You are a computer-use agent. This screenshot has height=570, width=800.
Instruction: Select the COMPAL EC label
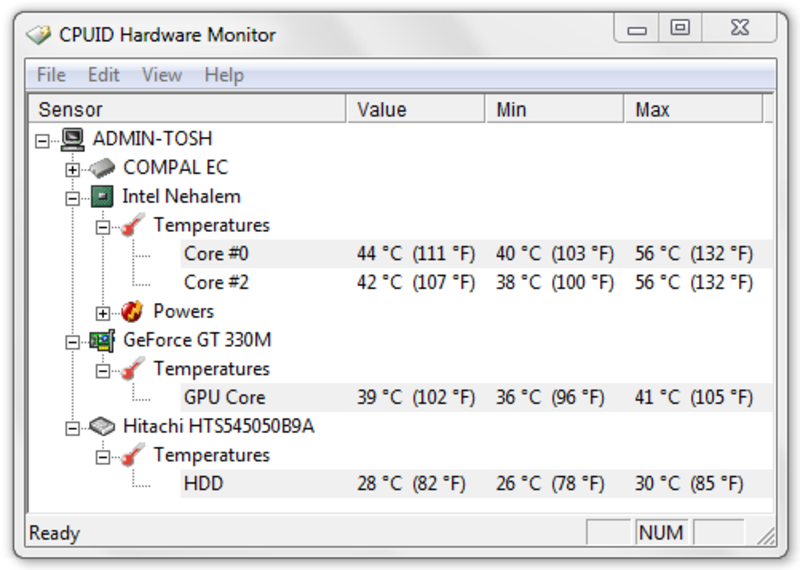pos(176,167)
